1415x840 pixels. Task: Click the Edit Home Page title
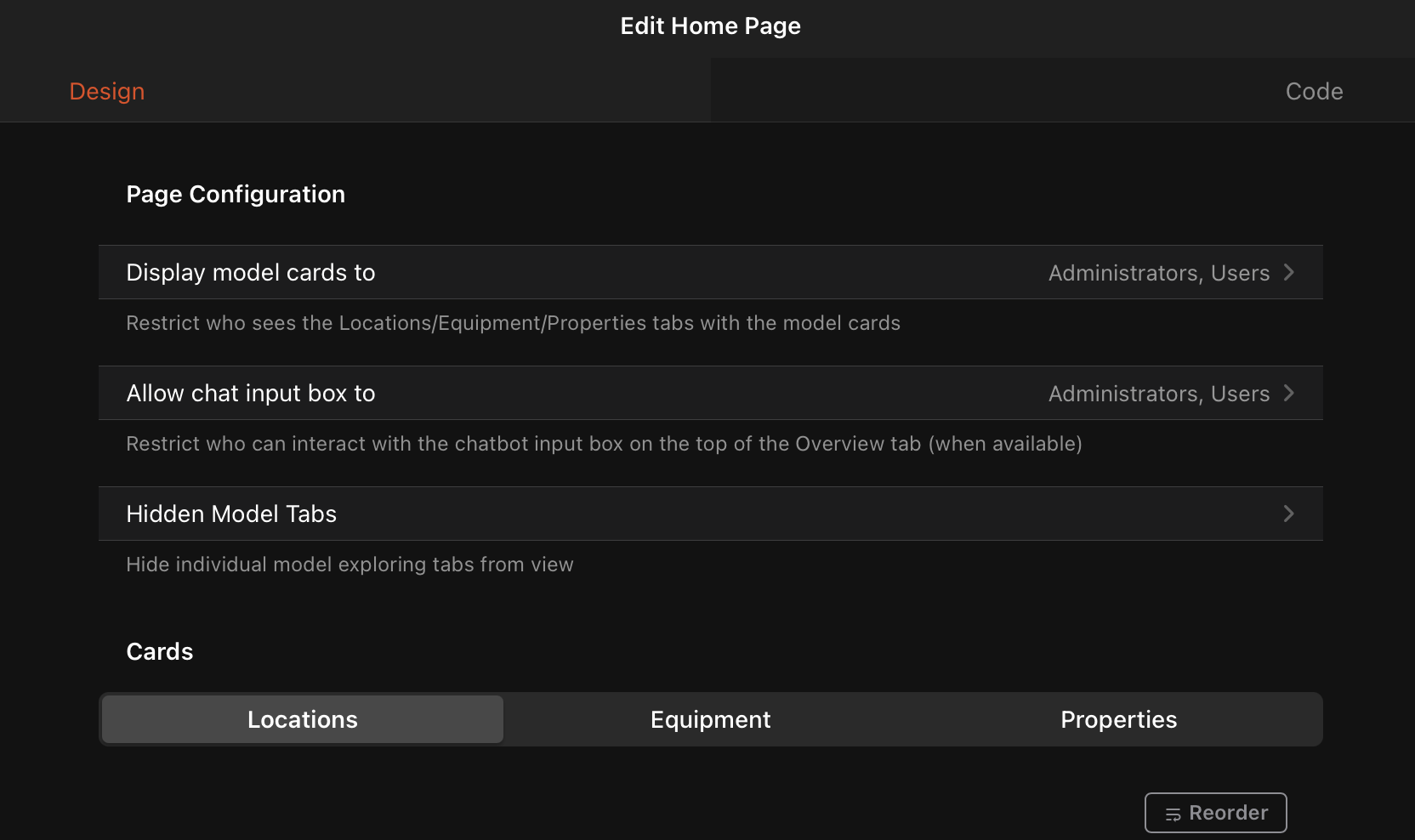(710, 26)
